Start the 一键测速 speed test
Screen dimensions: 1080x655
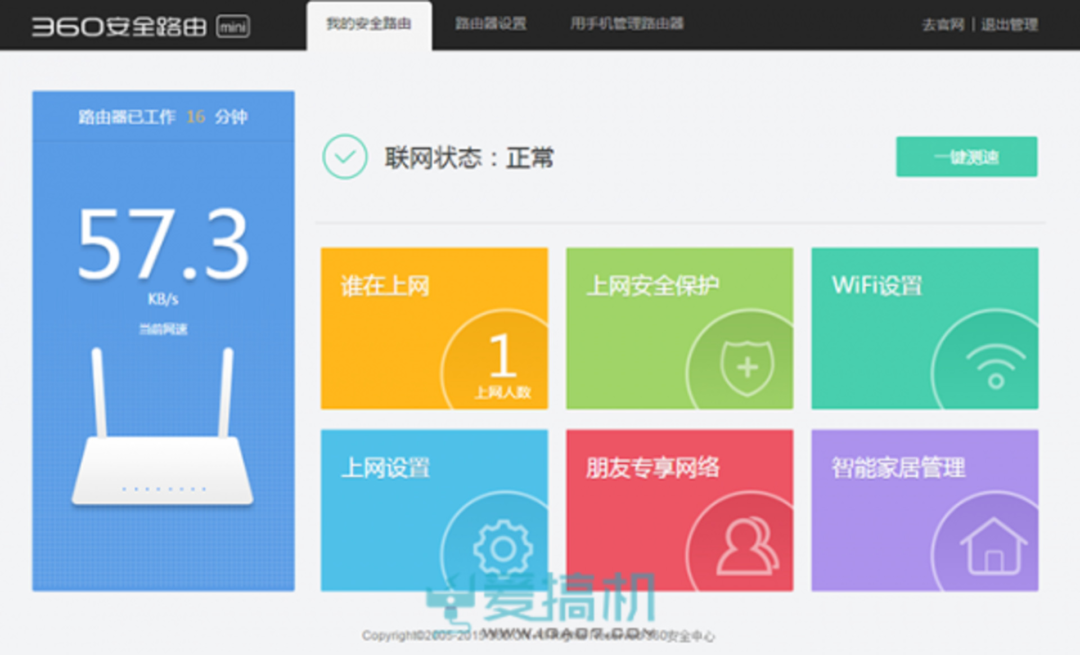tap(966, 157)
